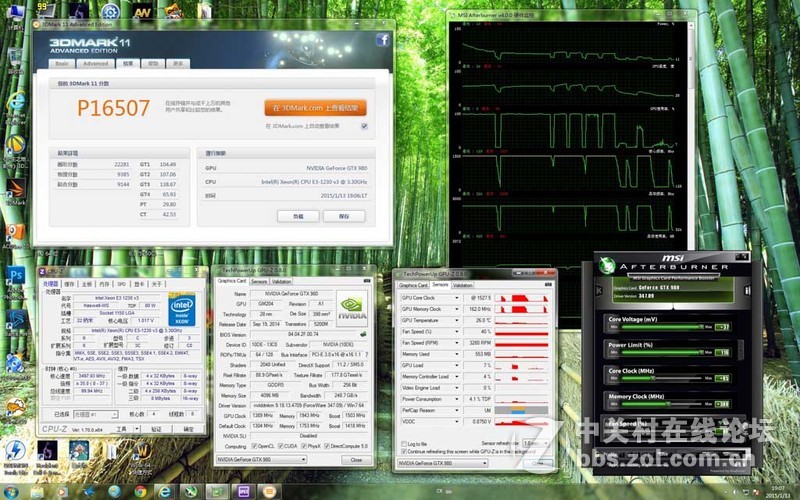The height and width of the screenshot is (500, 800).
Task: Click the Facebook icon in 3DMark 11
Action: [x=383, y=40]
